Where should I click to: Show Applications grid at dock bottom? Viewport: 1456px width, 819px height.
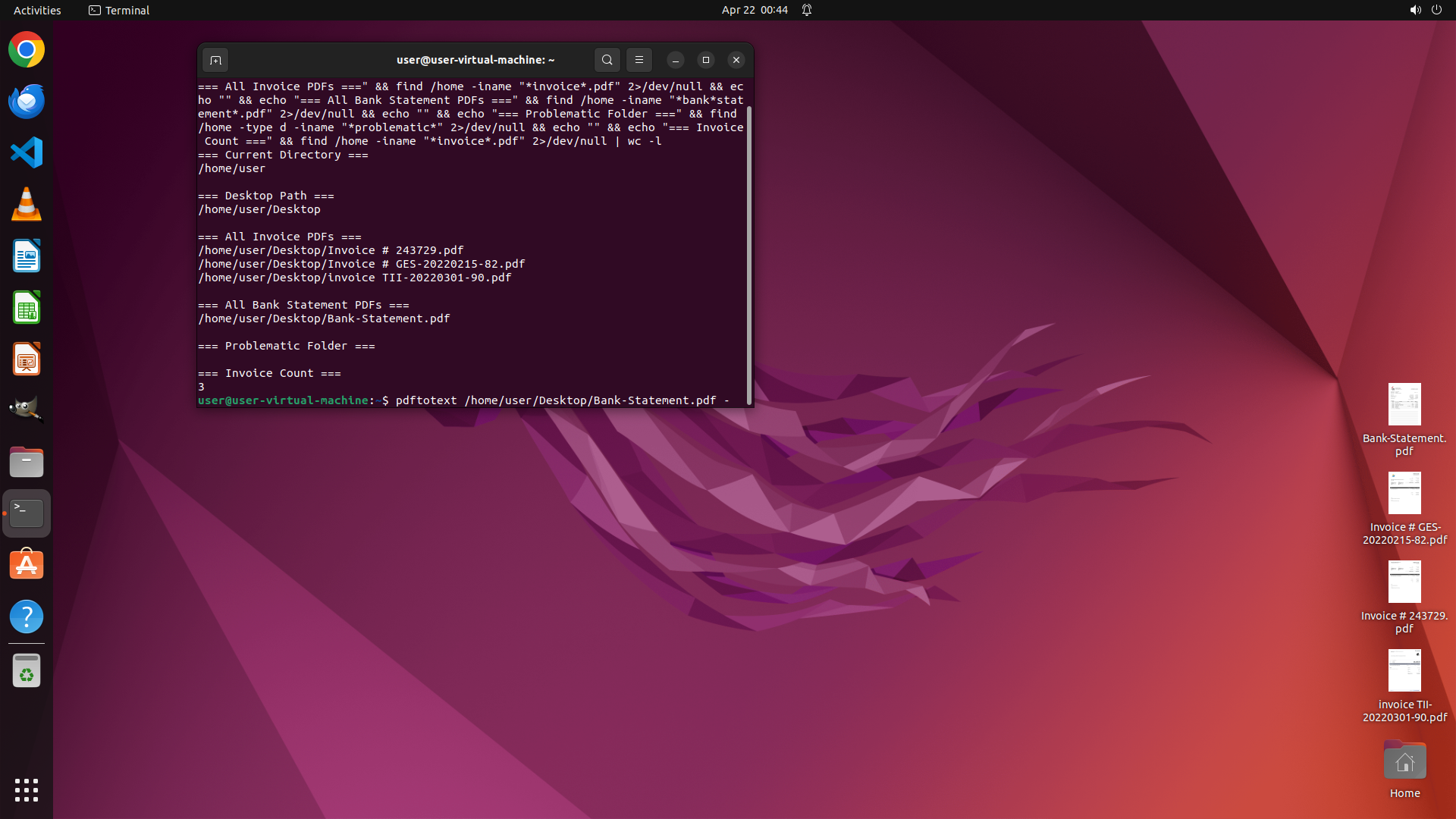click(27, 790)
